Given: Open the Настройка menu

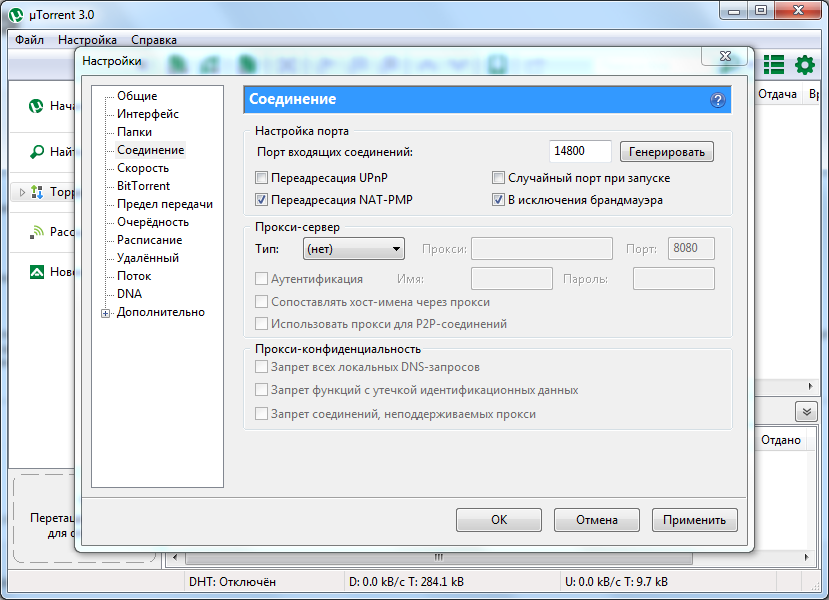Looking at the screenshot, I should point(87,40).
